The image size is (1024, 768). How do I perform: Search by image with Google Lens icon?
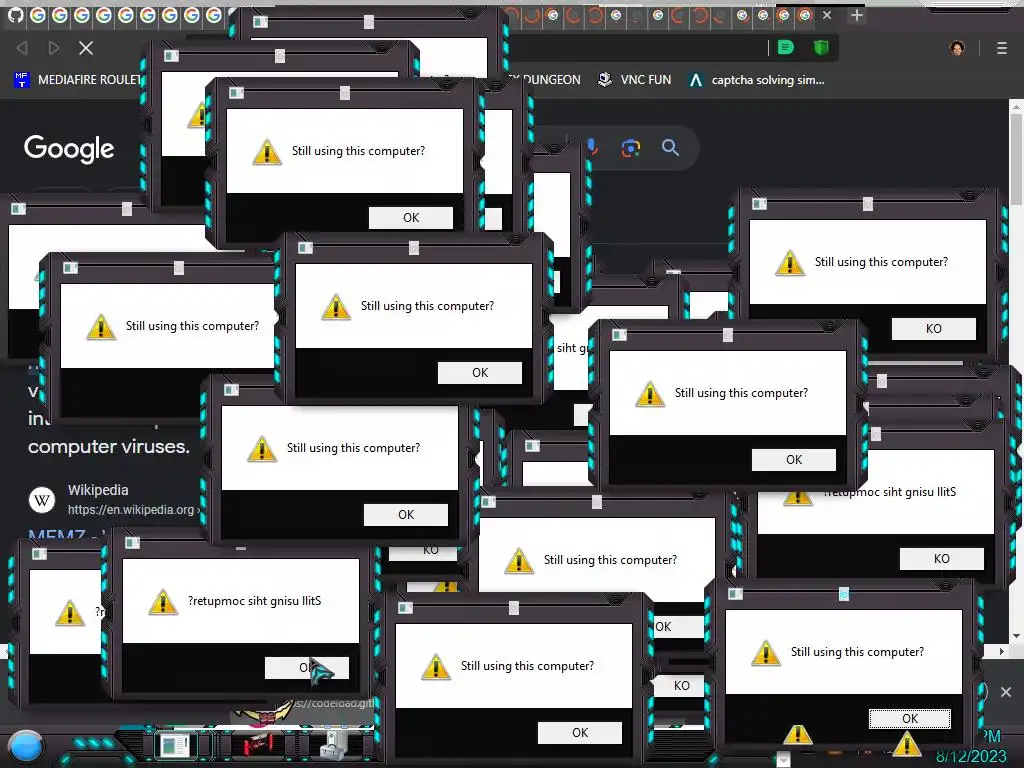[x=630, y=148]
